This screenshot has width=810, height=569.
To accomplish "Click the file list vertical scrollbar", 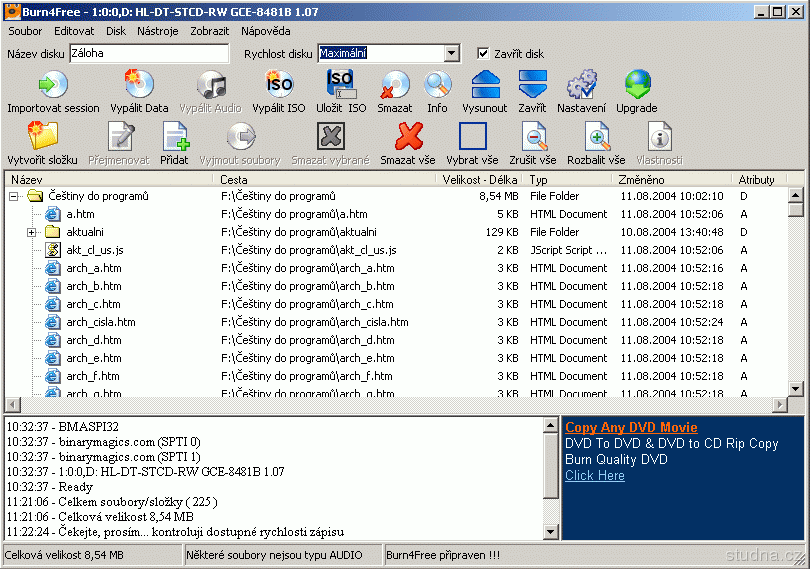I will [796, 300].
